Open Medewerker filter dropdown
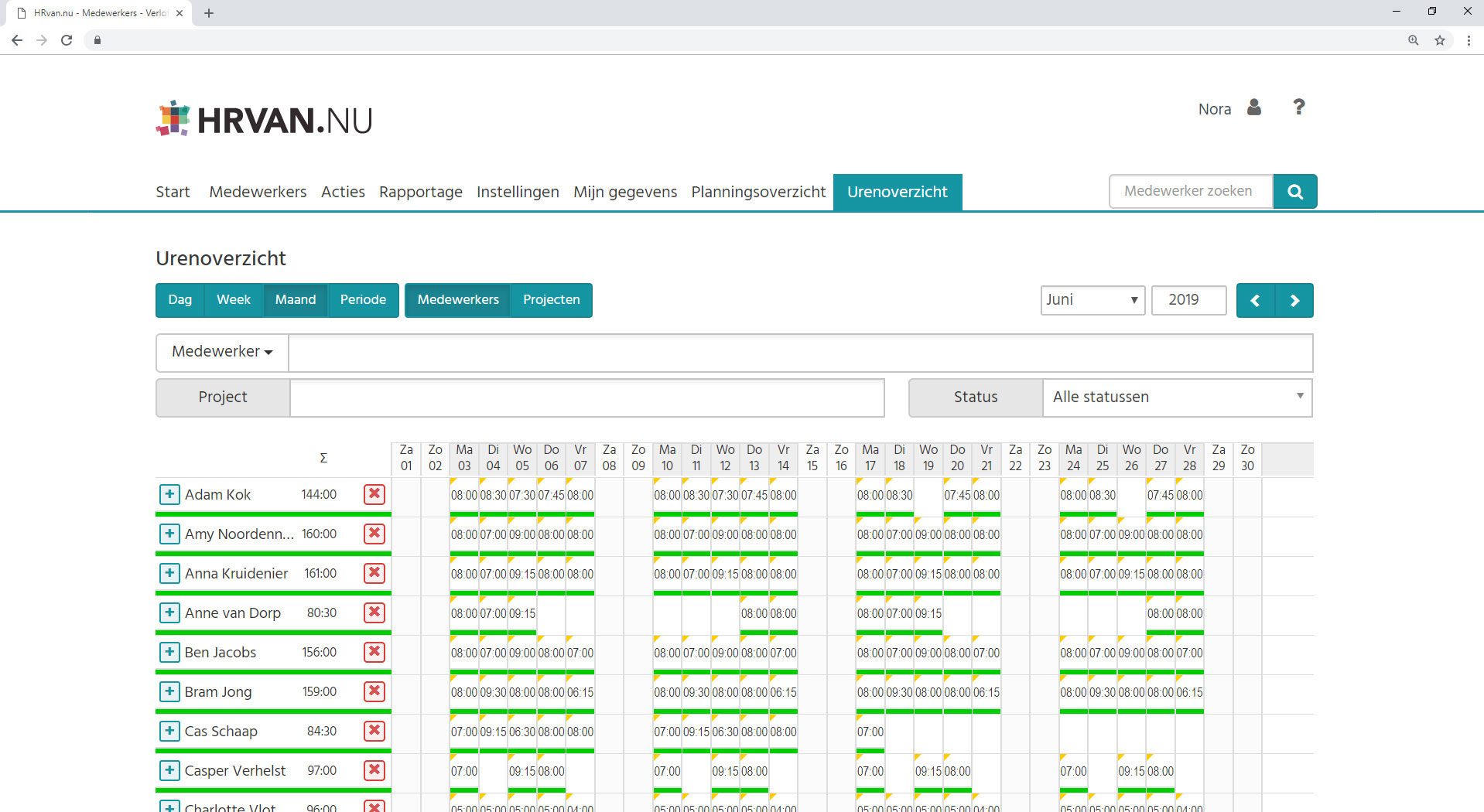The image size is (1484, 812). point(222,353)
